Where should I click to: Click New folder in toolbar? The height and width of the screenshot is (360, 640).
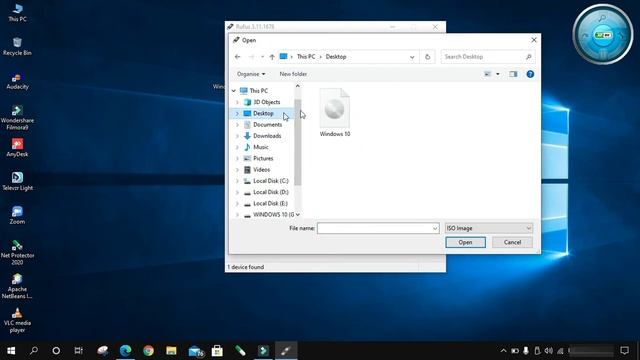click(x=293, y=74)
